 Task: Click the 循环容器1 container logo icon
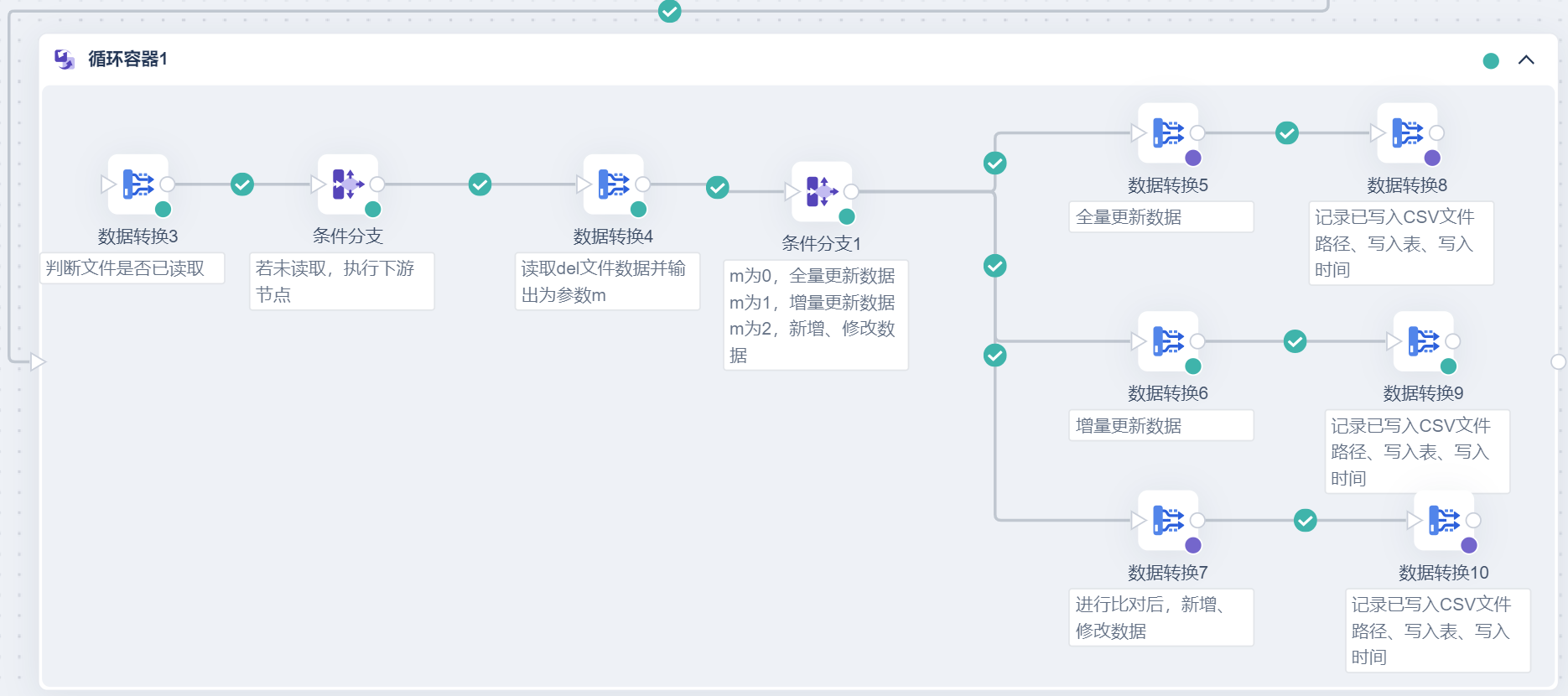65,59
